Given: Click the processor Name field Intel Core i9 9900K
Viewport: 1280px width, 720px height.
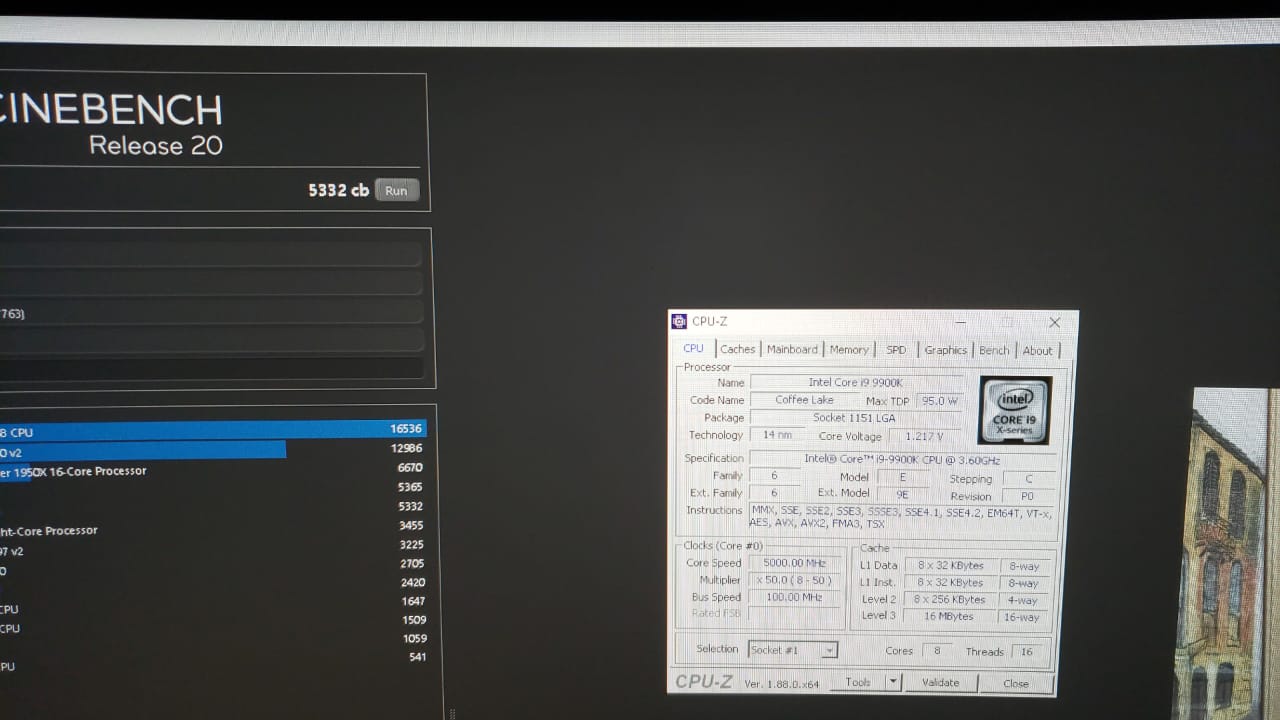Looking at the screenshot, I should click(856, 383).
